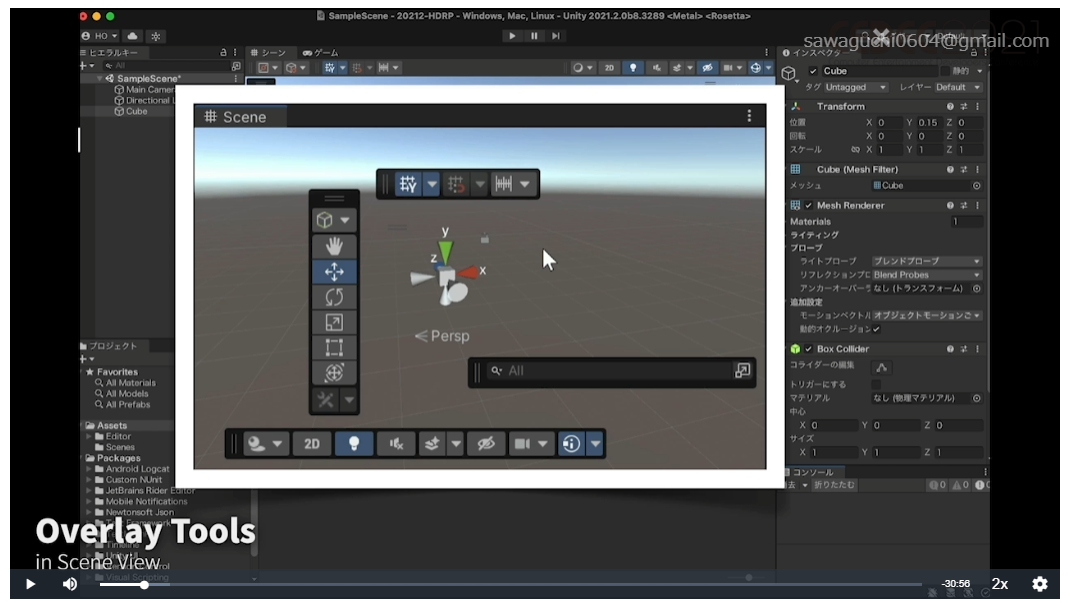Image resolution: width=1070 pixels, height=603 pixels.
Task: Open camera settings dropdown arrow in enlarged overlay
Action: [543, 444]
